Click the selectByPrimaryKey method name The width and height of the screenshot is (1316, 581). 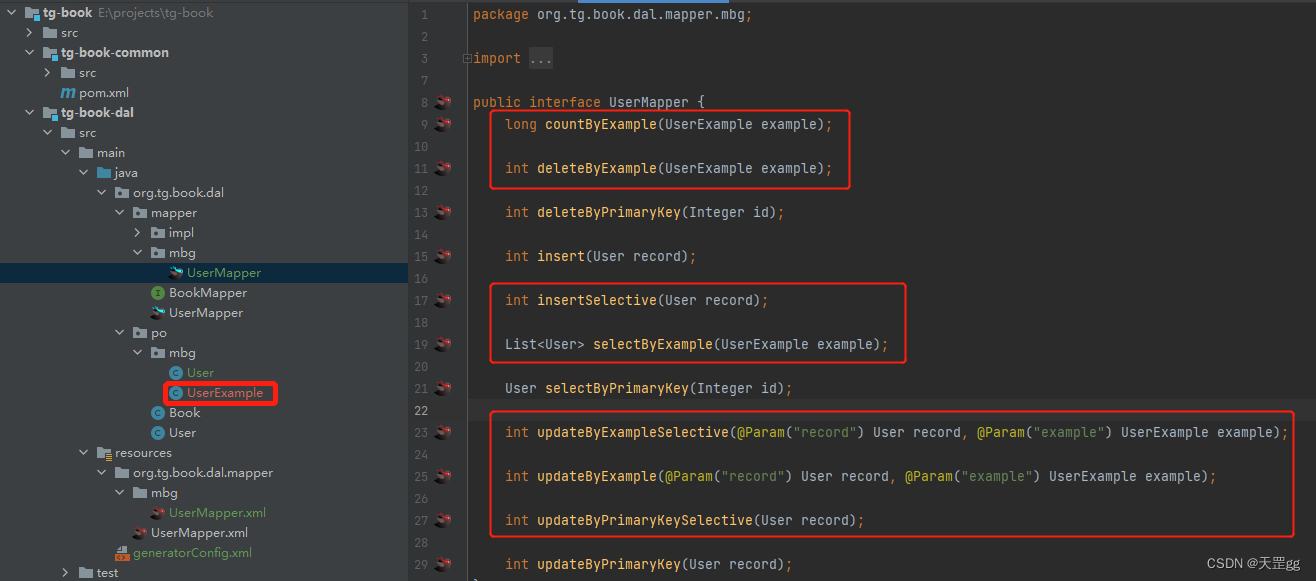[x=617, y=388]
